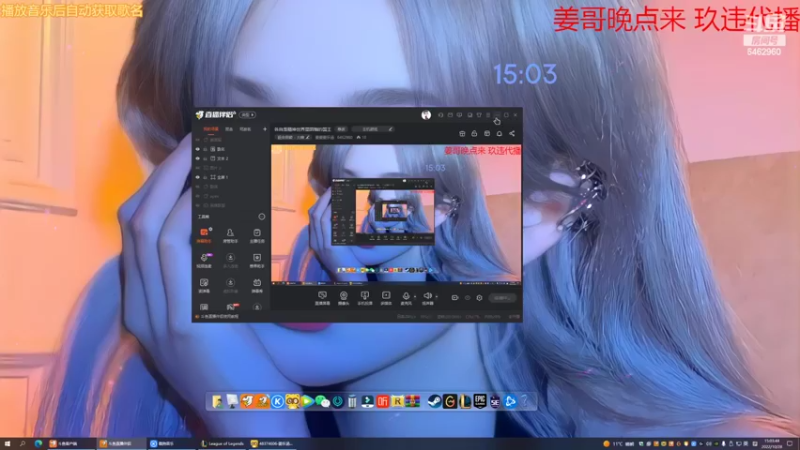Toggle lock on the 全屏 2 layer
Screen dimensions: 800x450
(206, 159)
